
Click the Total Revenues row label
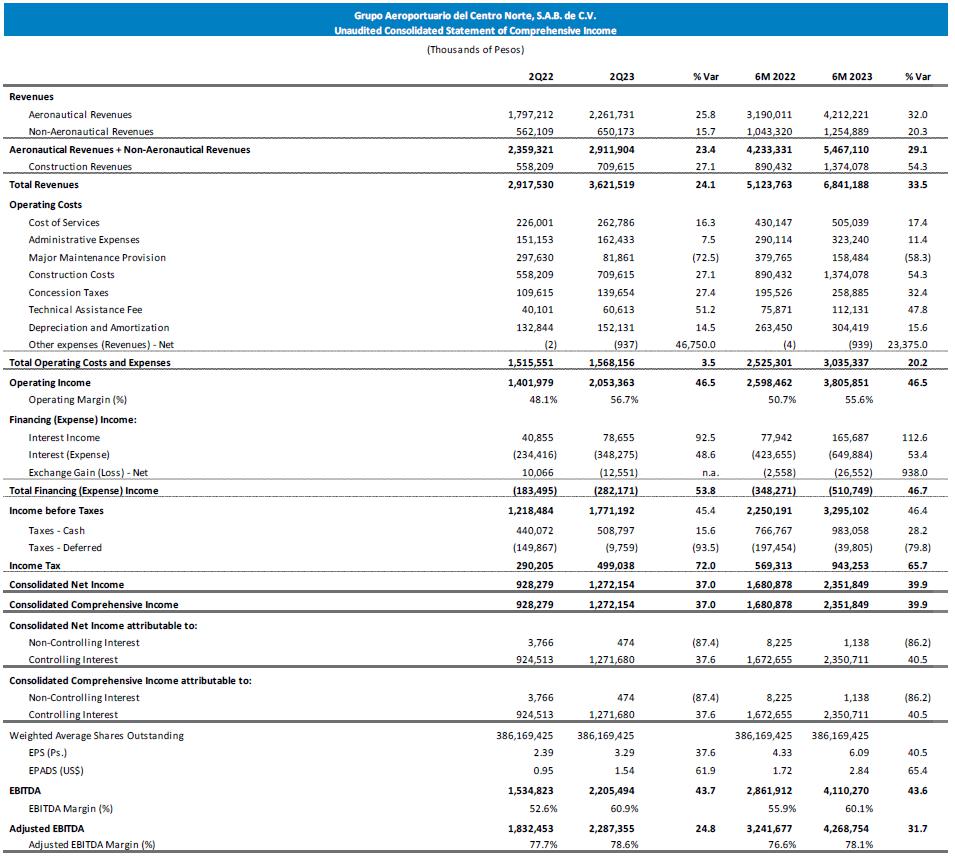point(42,186)
